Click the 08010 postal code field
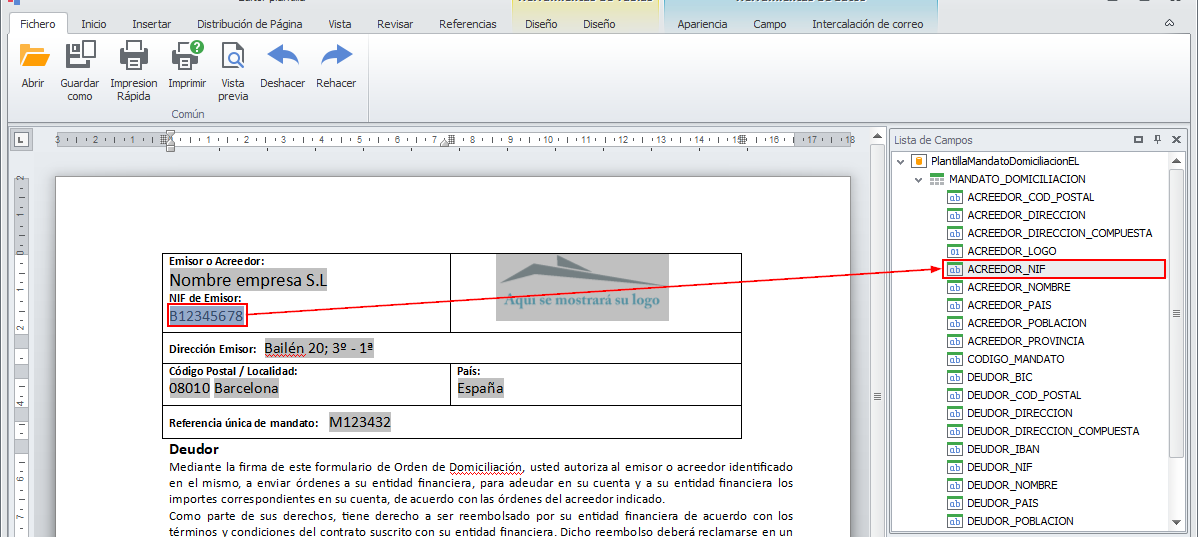The width and height of the screenshot is (1198, 537). tap(189, 388)
